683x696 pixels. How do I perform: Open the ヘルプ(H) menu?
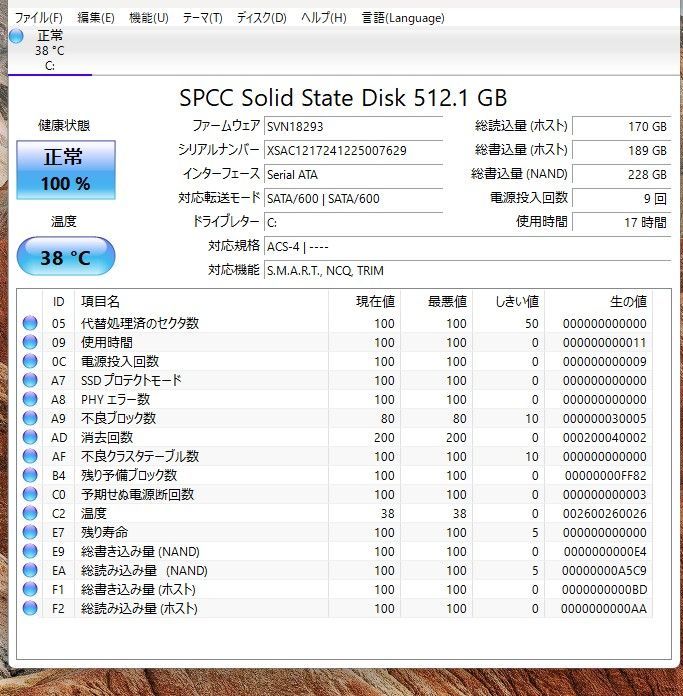[324, 18]
